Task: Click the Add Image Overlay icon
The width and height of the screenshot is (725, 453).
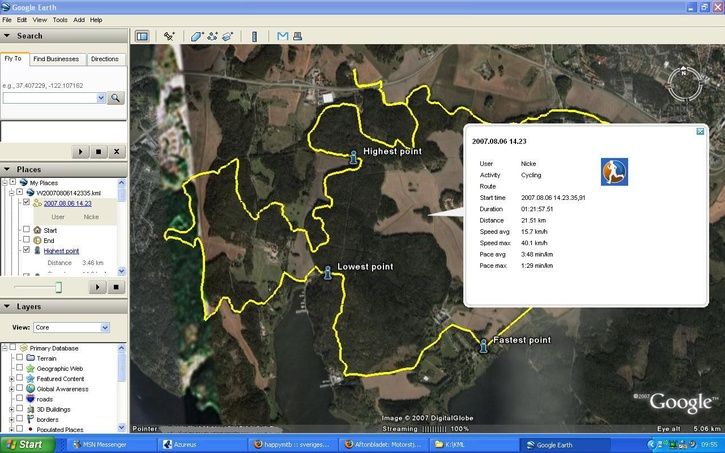Action: (x=228, y=36)
